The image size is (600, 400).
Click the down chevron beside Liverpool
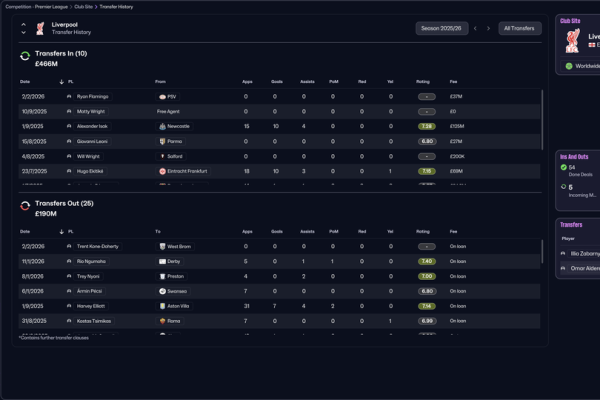(x=25, y=33)
